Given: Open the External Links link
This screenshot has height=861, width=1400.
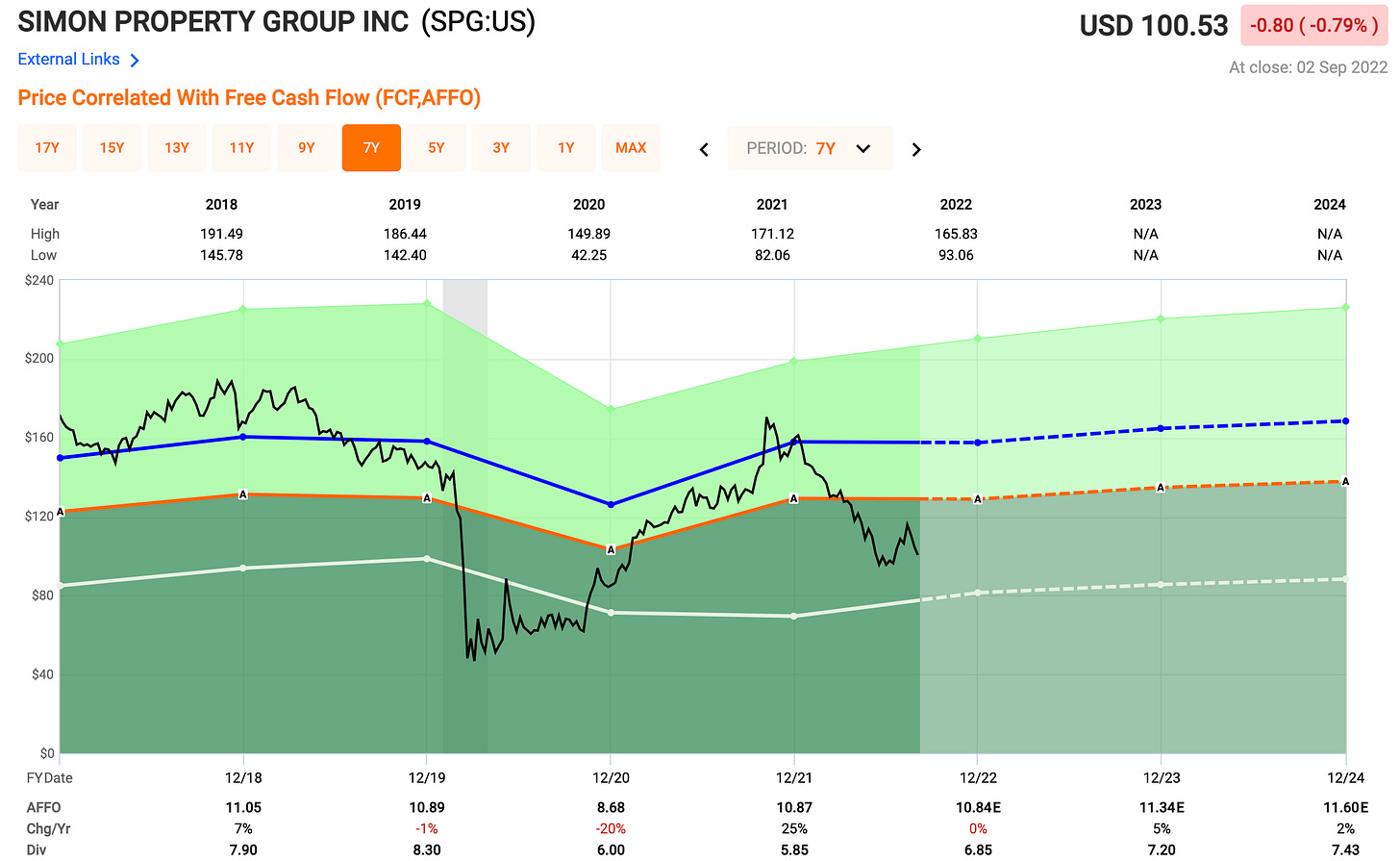Looking at the screenshot, I should point(68,60).
